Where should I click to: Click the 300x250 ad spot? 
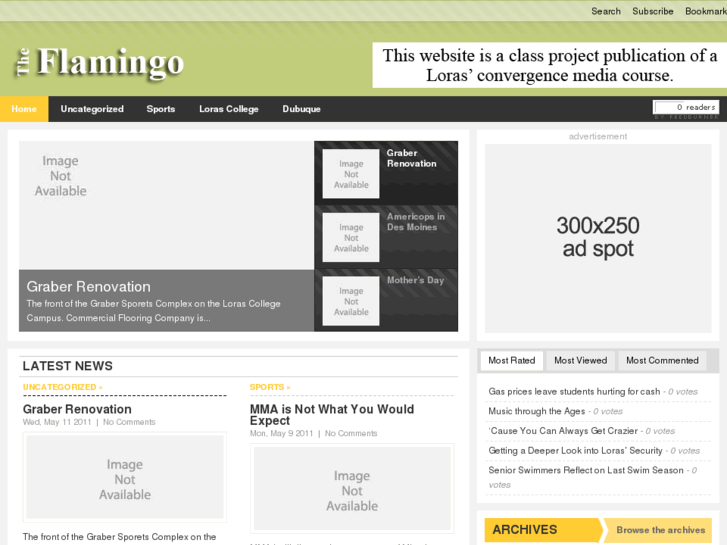598,238
